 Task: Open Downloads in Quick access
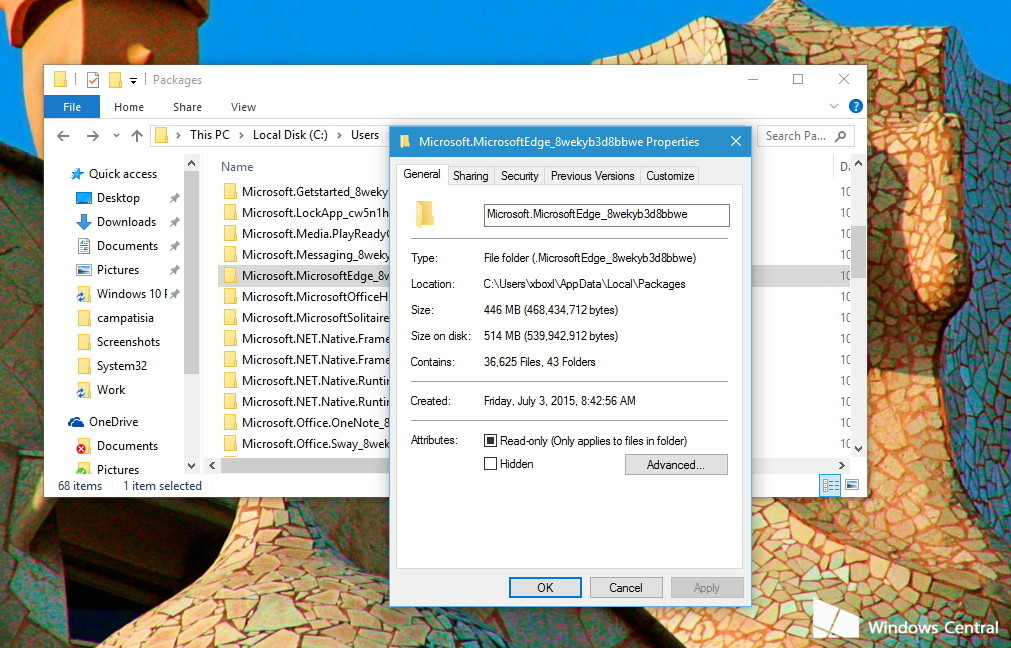click(126, 222)
